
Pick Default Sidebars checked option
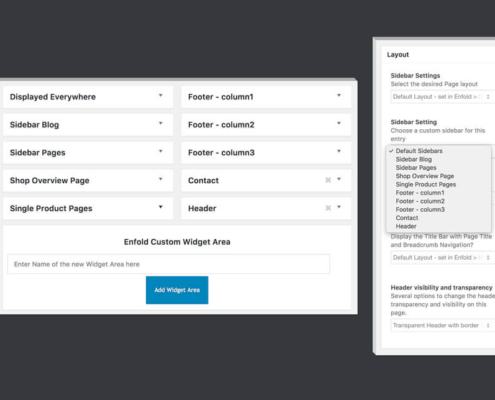419,151
